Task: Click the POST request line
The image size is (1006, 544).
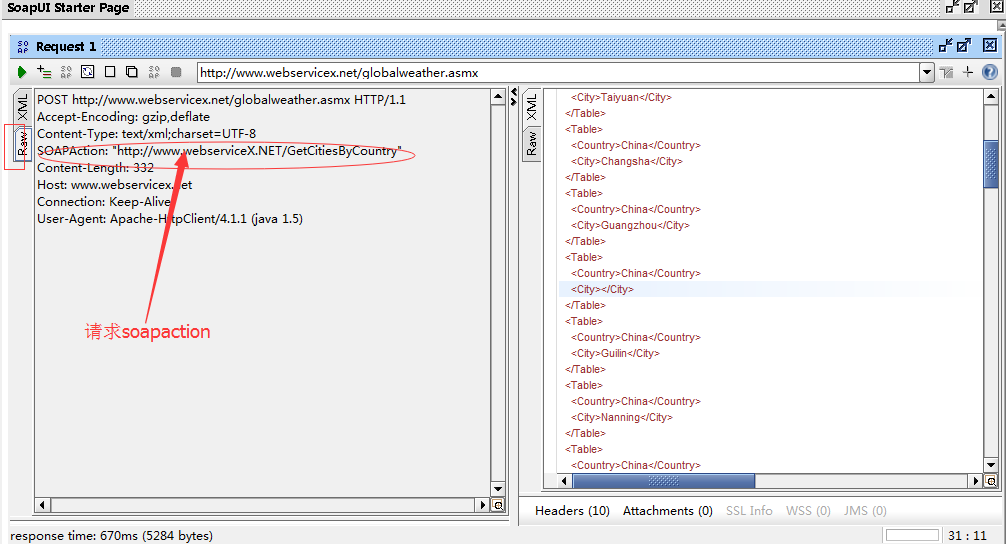Action: pyautogui.click(x=221, y=99)
